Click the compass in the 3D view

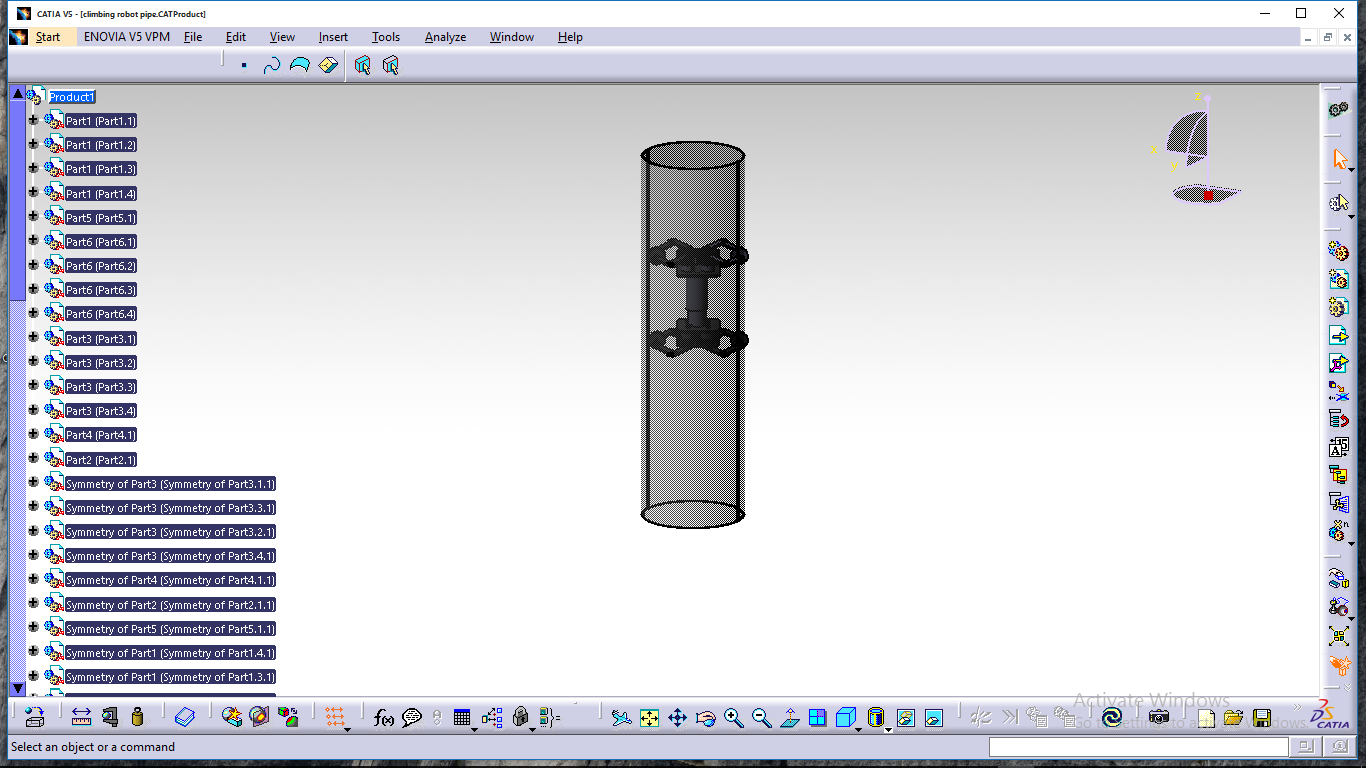pos(1198,148)
